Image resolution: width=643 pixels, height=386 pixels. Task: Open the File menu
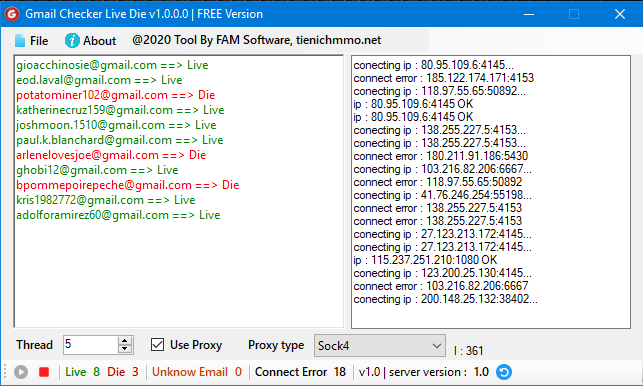point(31,41)
